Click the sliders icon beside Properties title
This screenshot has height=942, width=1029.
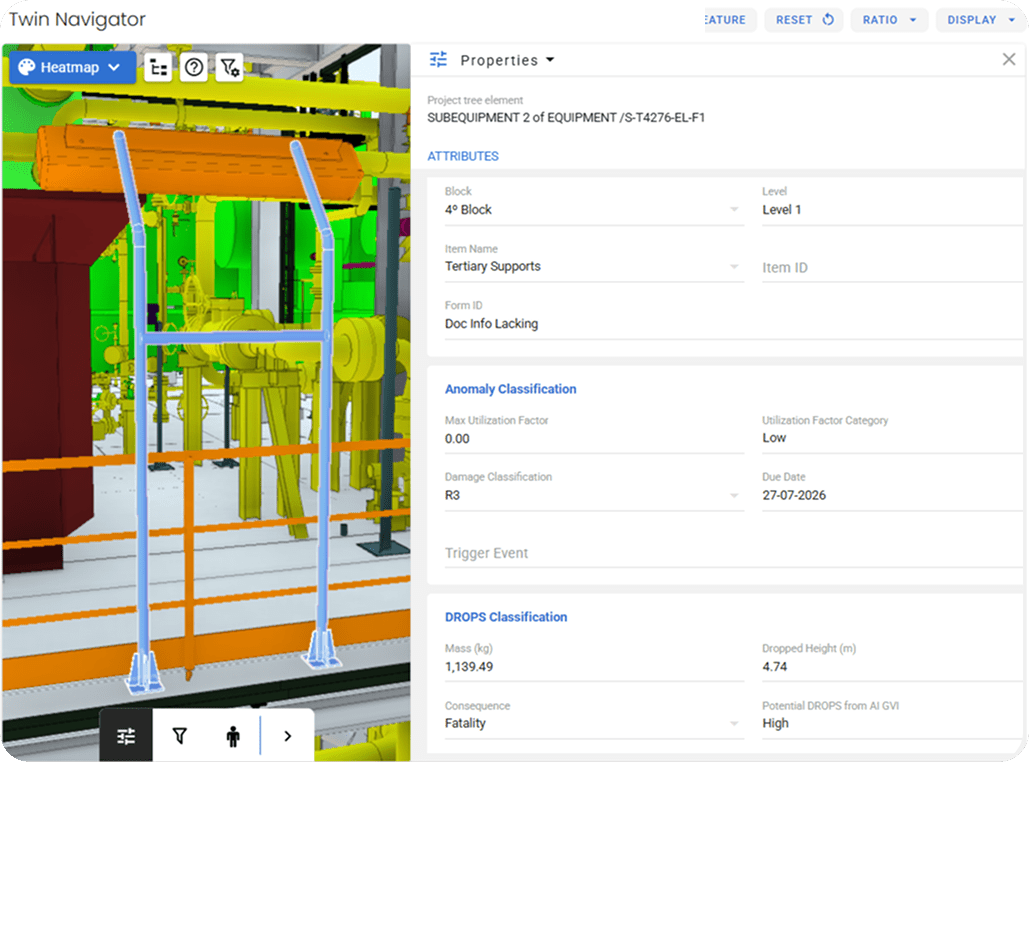click(438, 60)
